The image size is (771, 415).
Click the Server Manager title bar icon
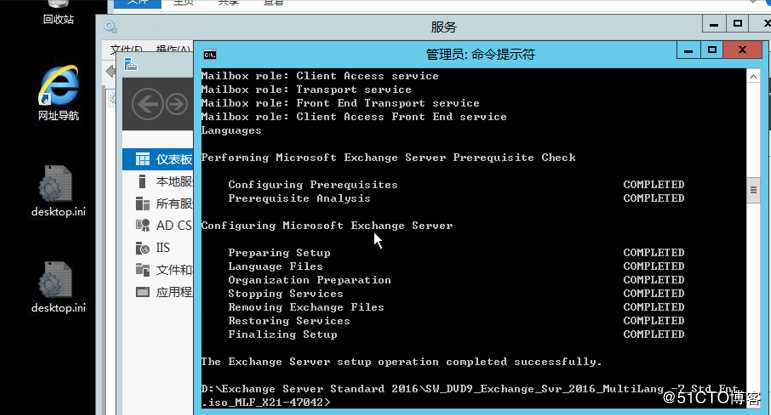click(x=130, y=64)
